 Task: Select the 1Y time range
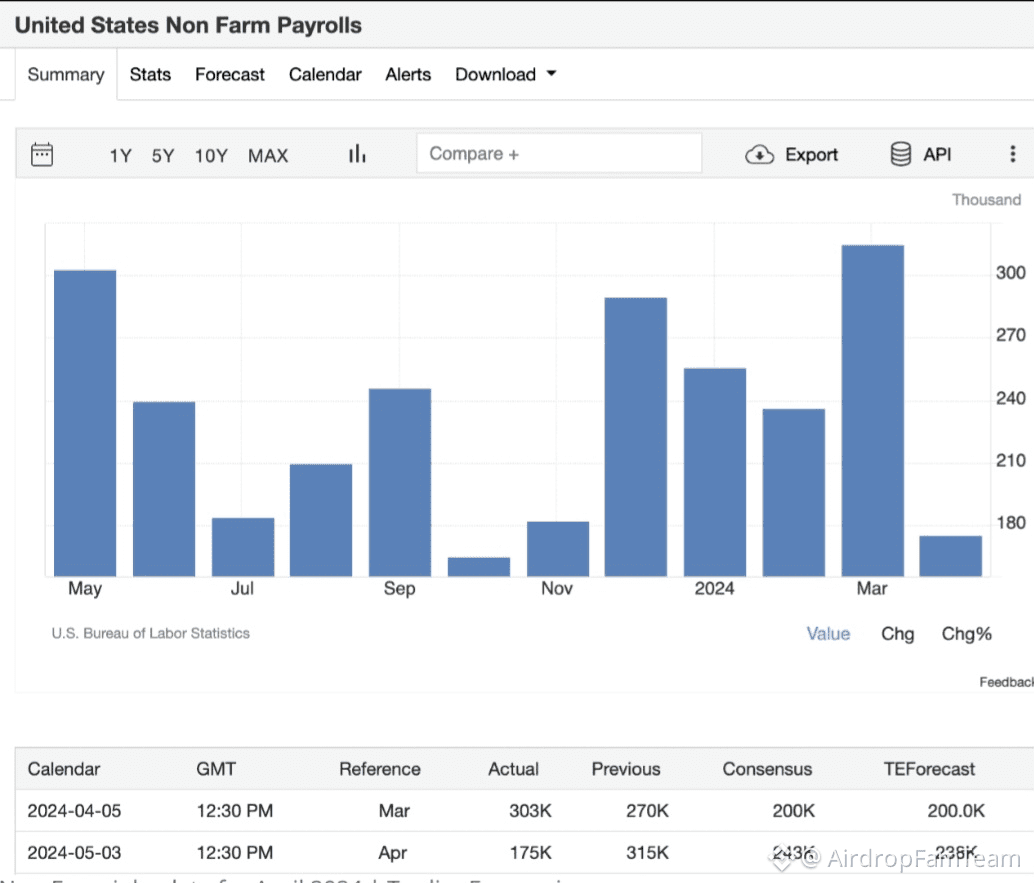point(120,155)
